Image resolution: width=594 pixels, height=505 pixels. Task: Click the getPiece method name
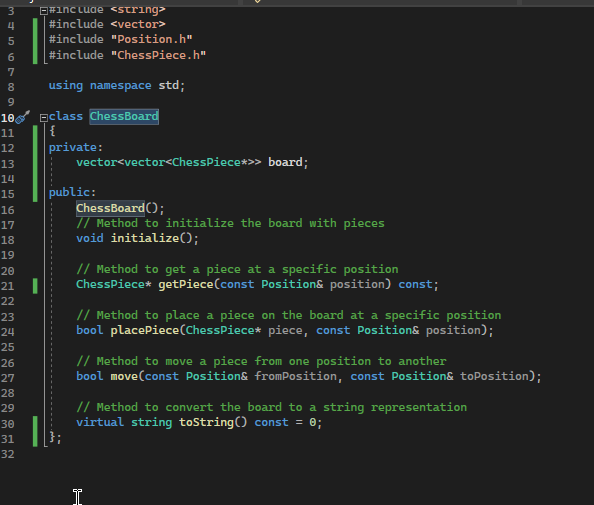coord(186,284)
